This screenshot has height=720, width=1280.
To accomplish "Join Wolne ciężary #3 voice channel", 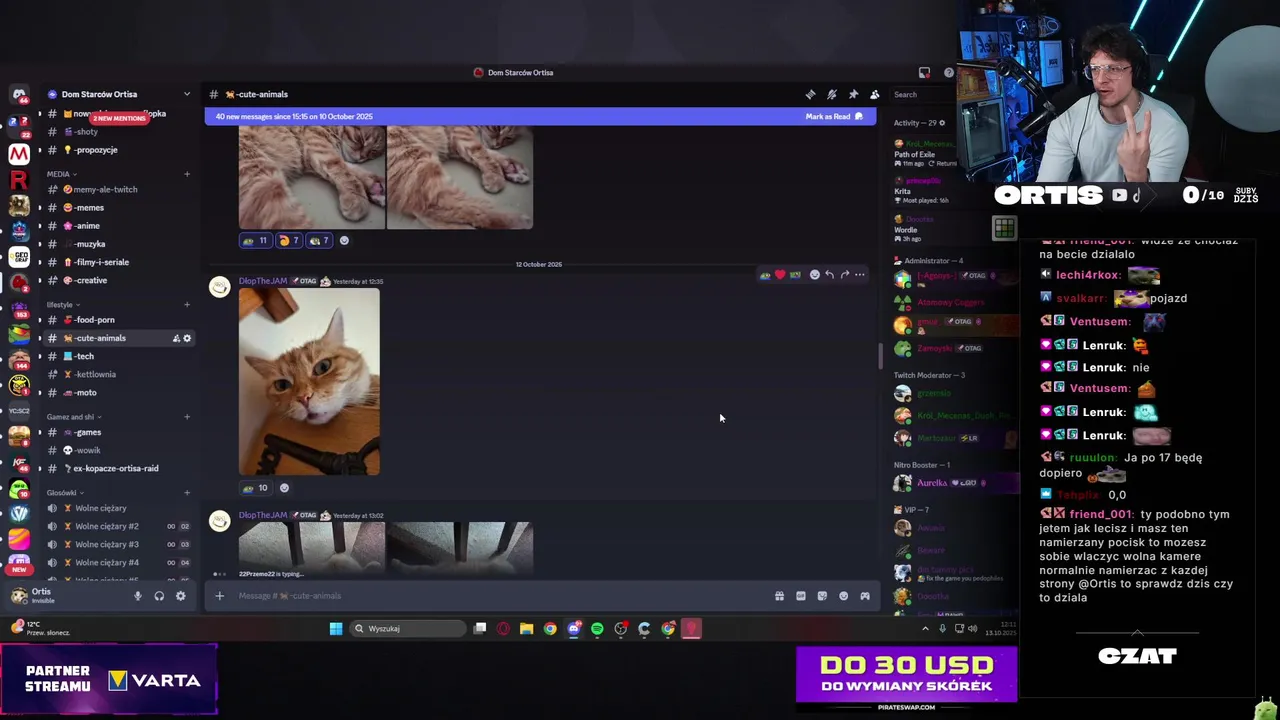I will pyautogui.click(x=118, y=544).
